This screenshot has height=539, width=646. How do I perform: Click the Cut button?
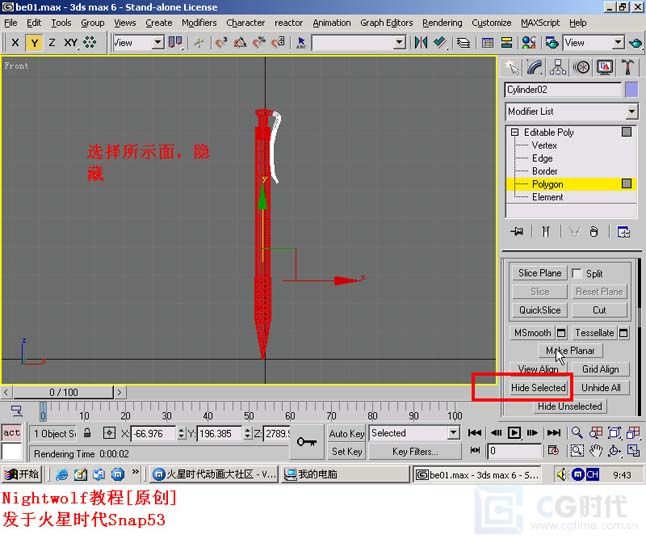[599, 310]
